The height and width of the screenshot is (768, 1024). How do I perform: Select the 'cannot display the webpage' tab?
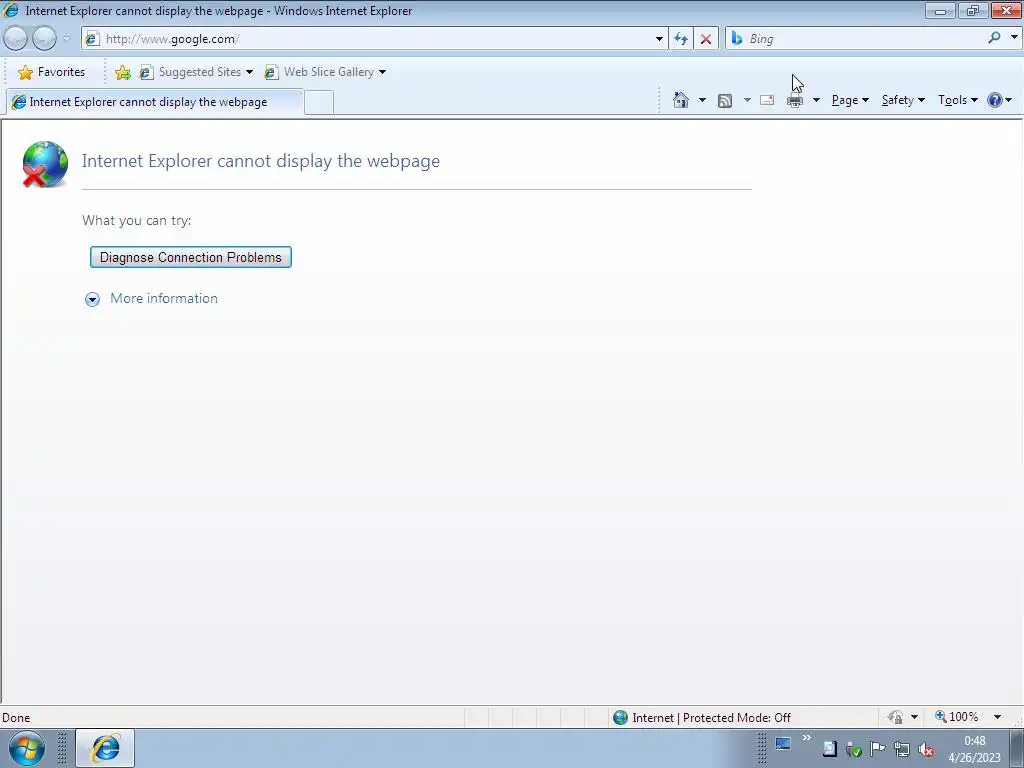(154, 102)
